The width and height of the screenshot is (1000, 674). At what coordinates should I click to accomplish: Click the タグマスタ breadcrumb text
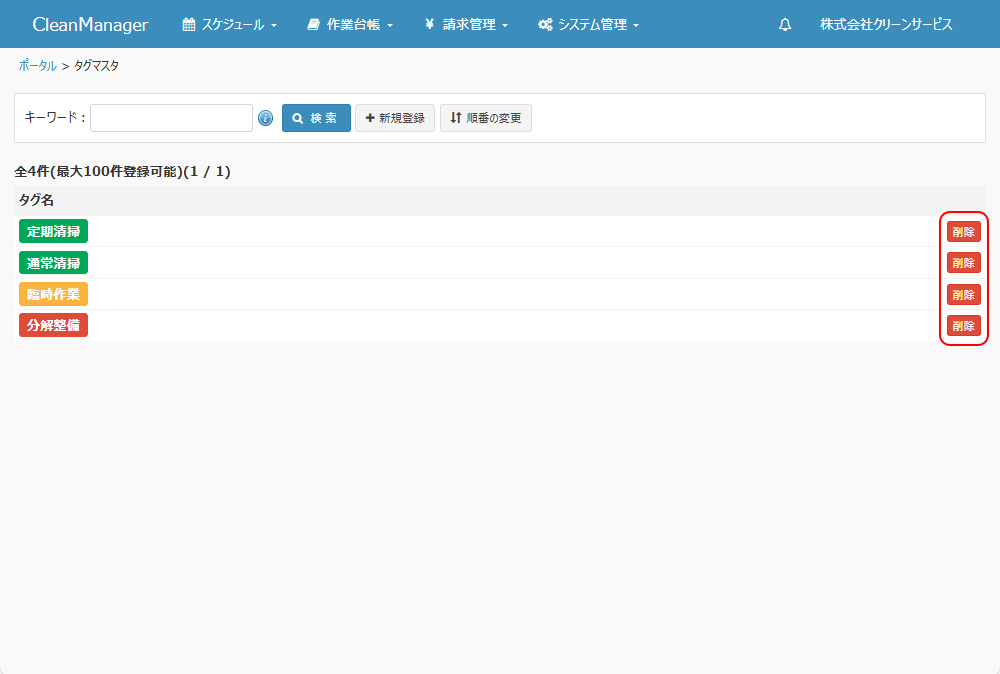[x=96, y=66]
